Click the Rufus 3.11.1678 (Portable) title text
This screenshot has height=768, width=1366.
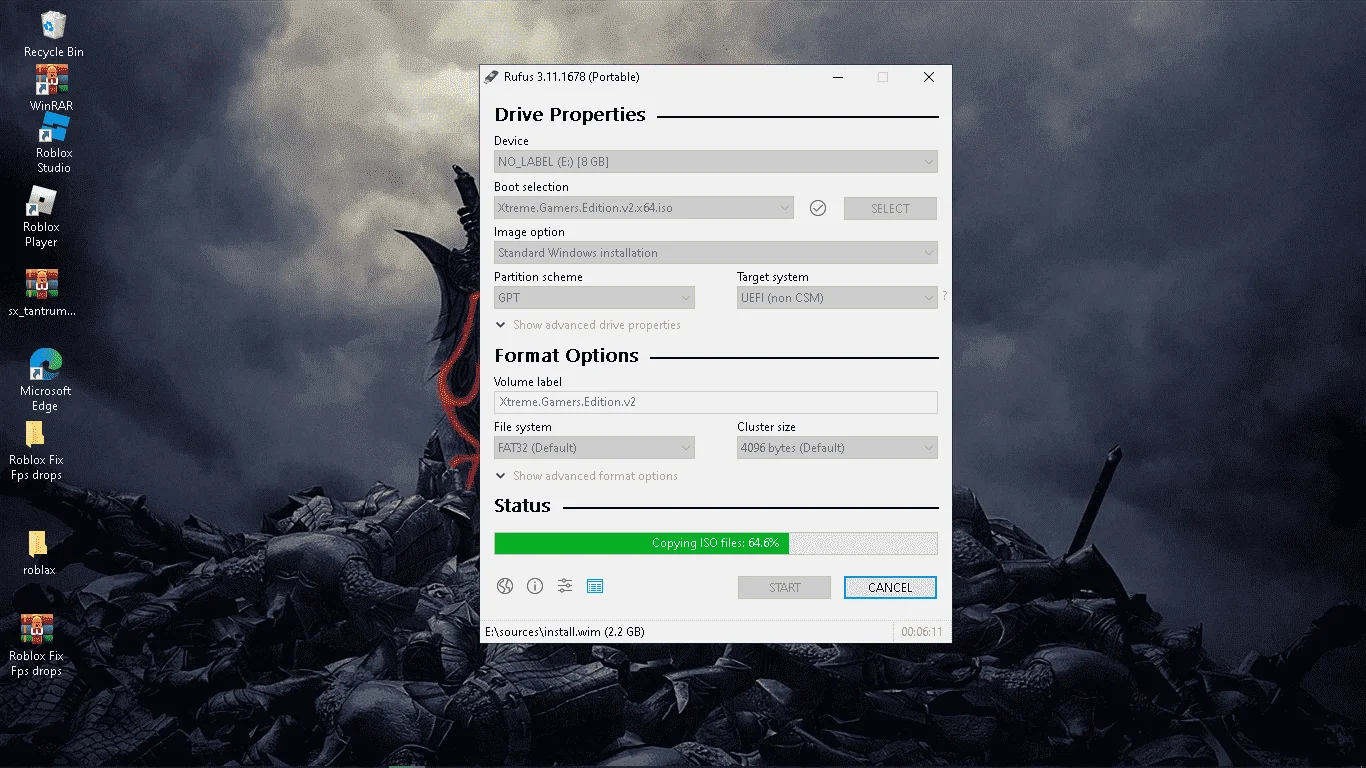(x=572, y=77)
